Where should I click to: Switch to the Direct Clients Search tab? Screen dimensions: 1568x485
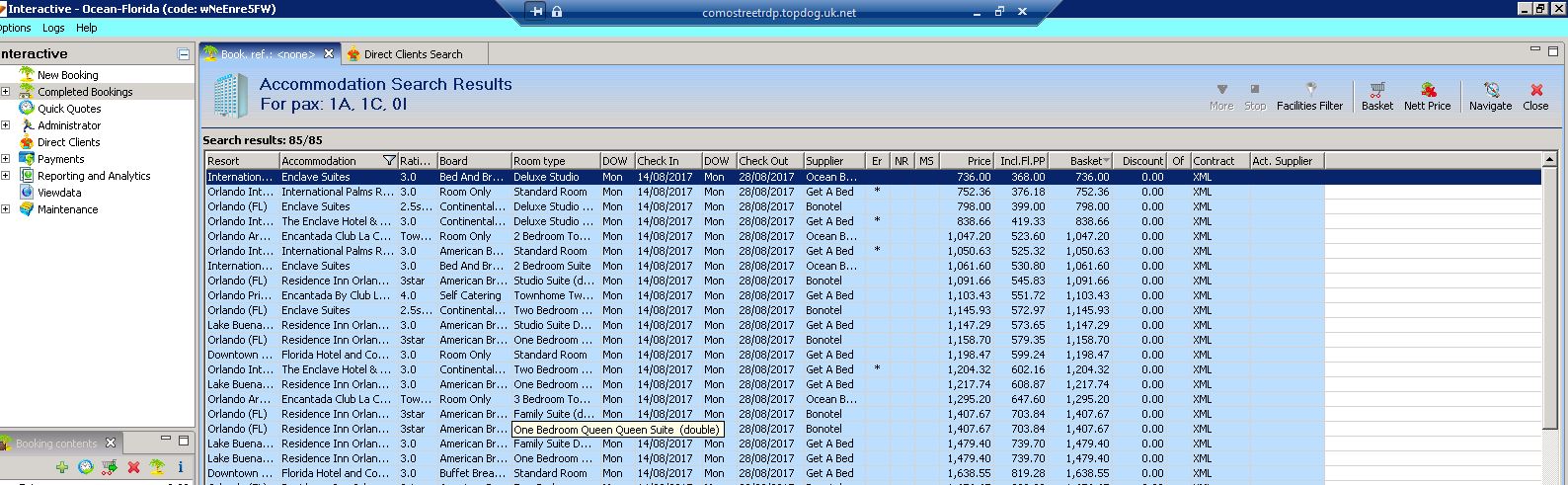(414, 54)
